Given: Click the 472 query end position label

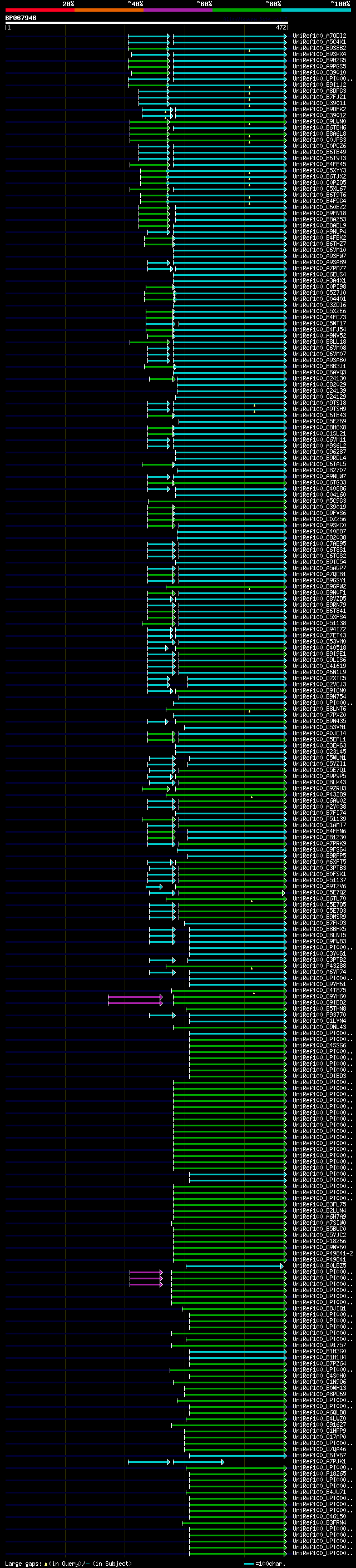Looking at the screenshot, I should click(x=281, y=27).
